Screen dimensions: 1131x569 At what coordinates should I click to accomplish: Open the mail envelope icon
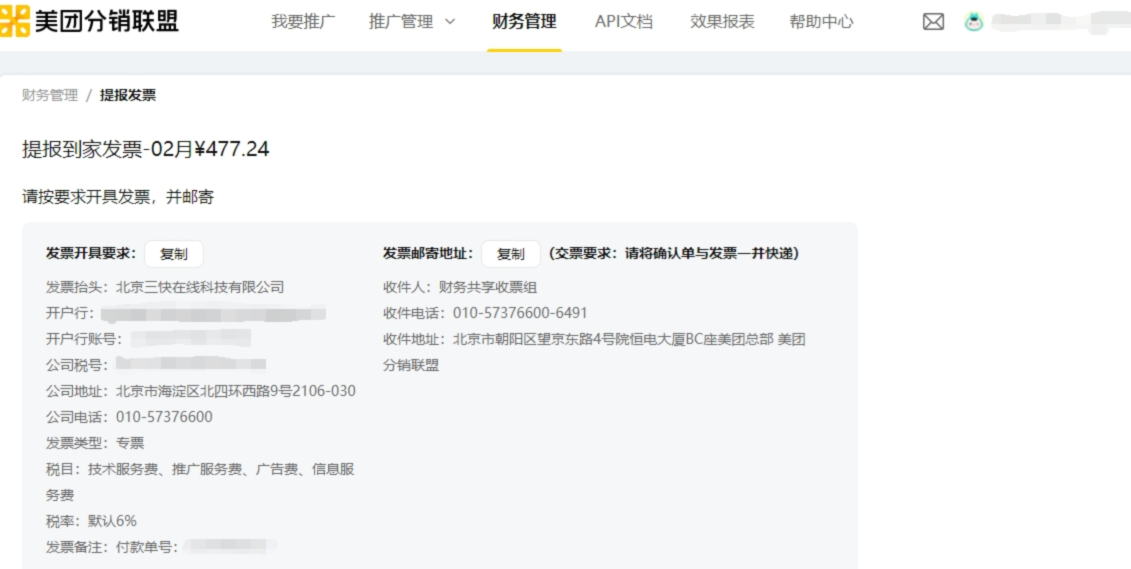[x=933, y=22]
